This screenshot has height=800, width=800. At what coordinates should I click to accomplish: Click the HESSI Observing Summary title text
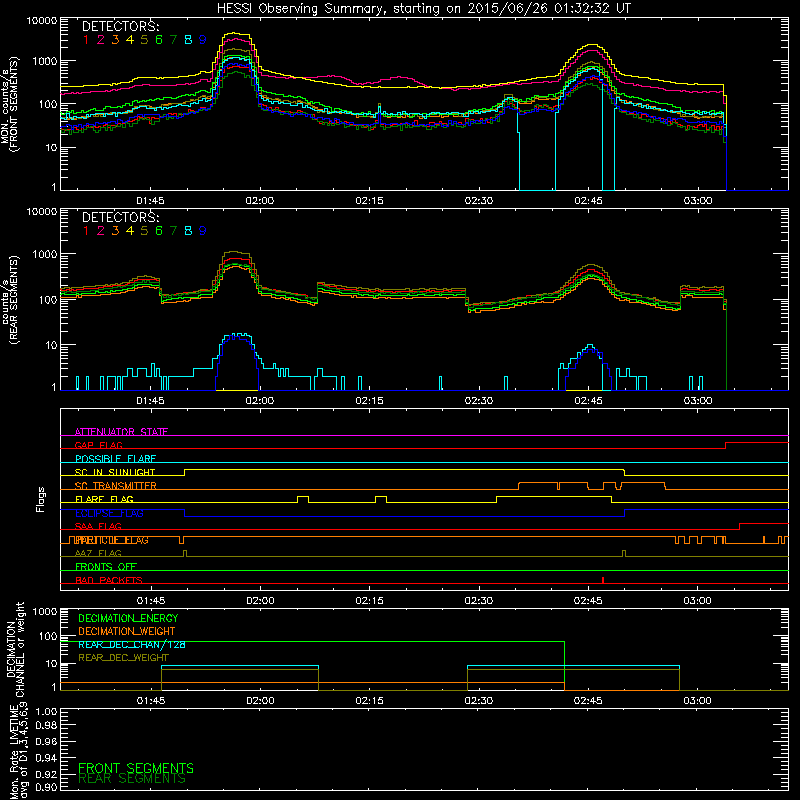pos(423,9)
